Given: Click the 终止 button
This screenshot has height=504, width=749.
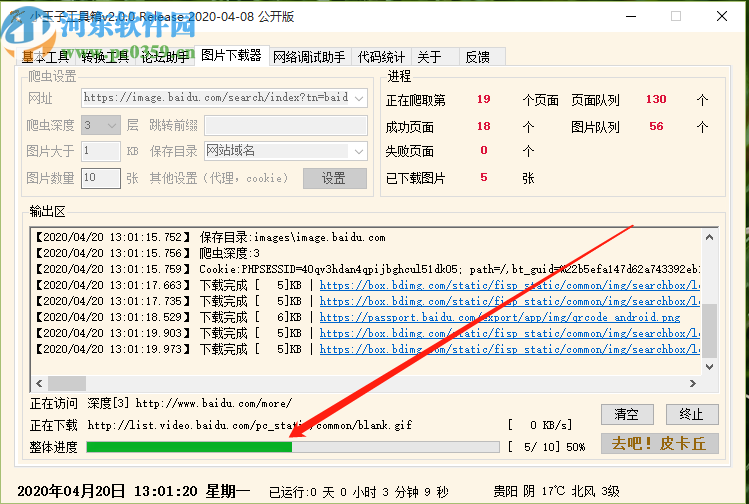Looking at the screenshot, I should [692, 414].
